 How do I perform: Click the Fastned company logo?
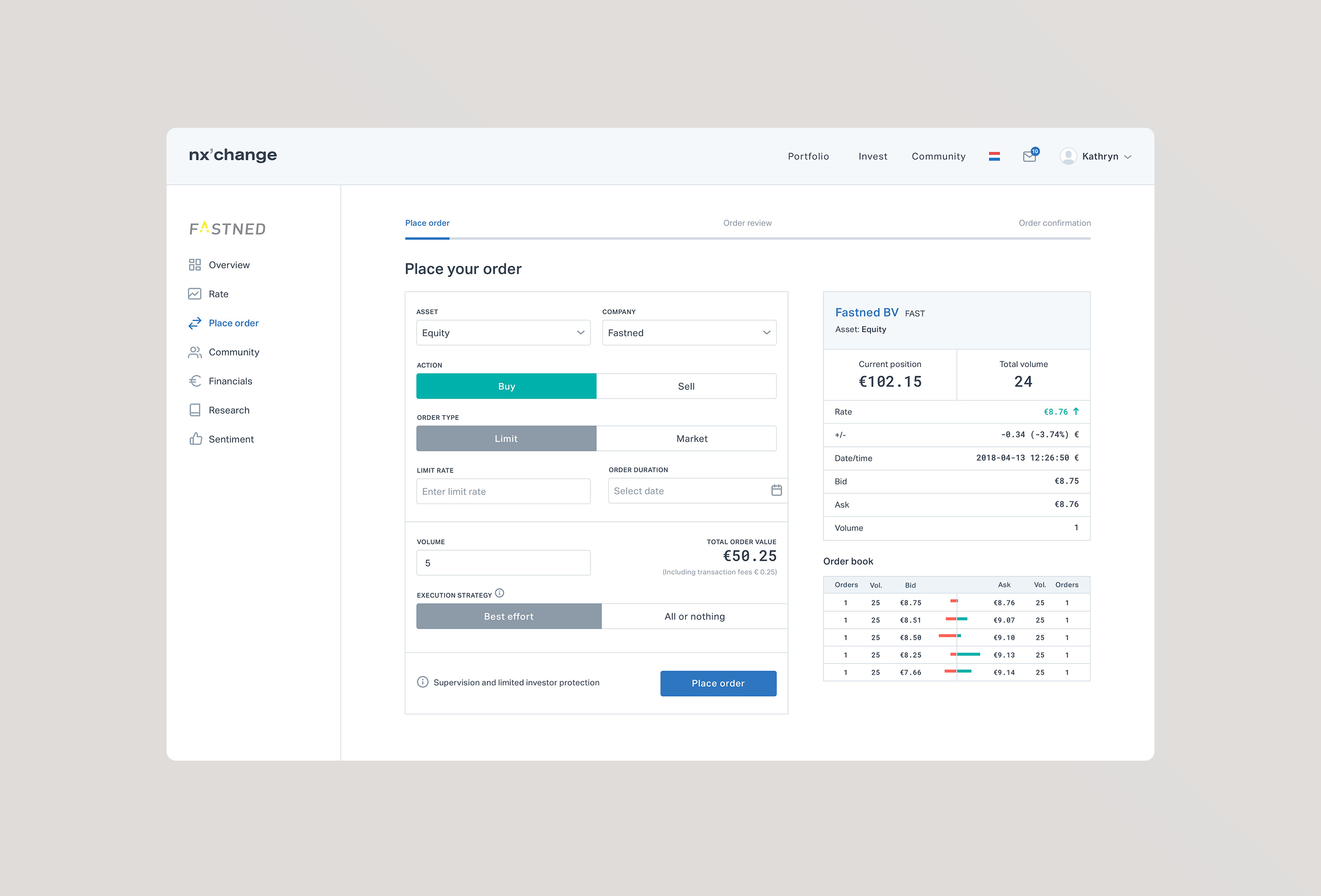[227, 228]
